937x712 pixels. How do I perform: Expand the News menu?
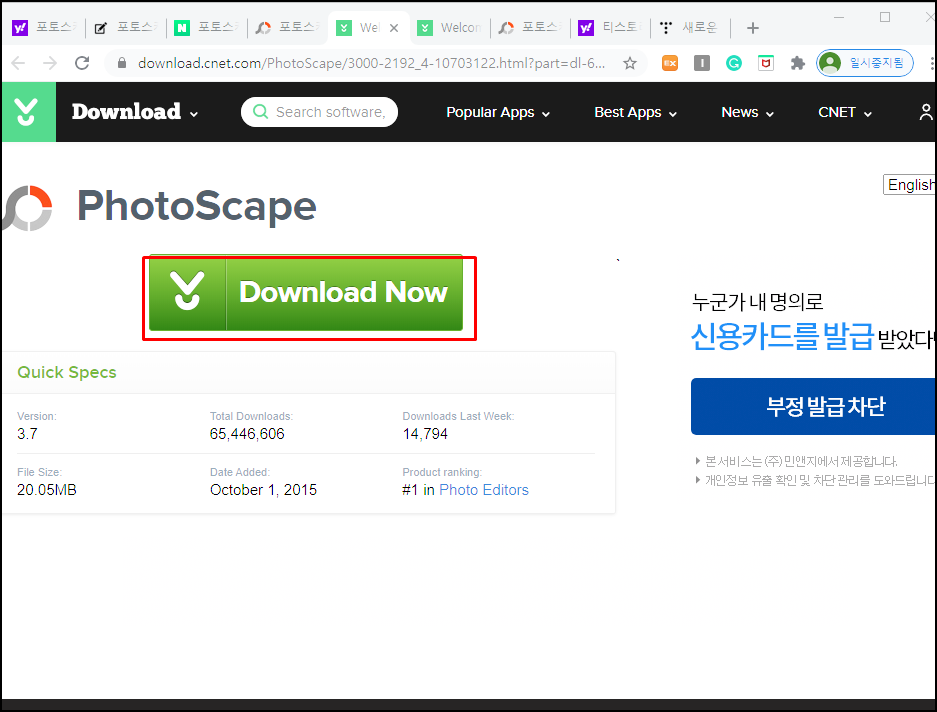pos(747,112)
